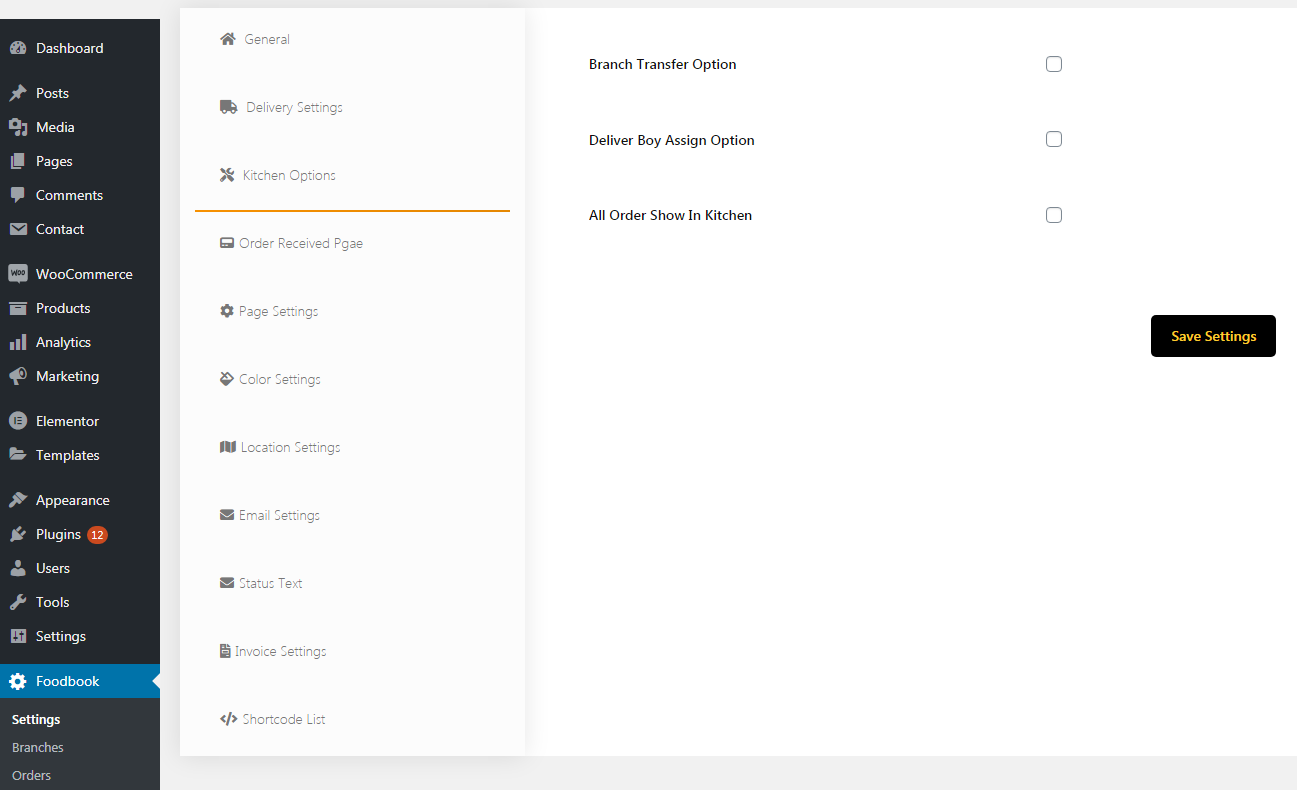Toggle the Deliver Boy Assign Option checkbox

pyautogui.click(x=1053, y=139)
